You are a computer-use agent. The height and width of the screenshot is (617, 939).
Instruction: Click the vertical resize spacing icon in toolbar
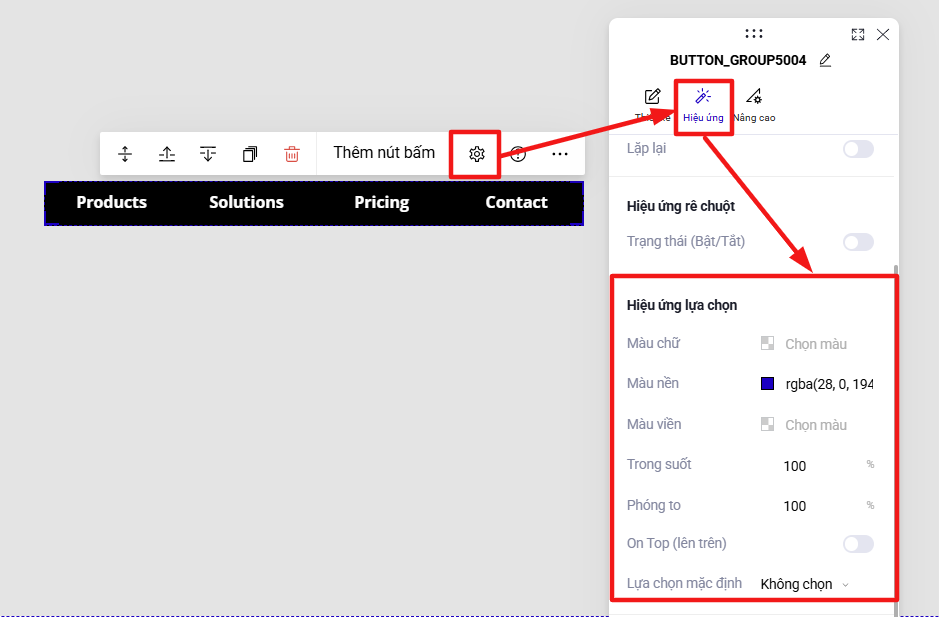coord(125,154)
